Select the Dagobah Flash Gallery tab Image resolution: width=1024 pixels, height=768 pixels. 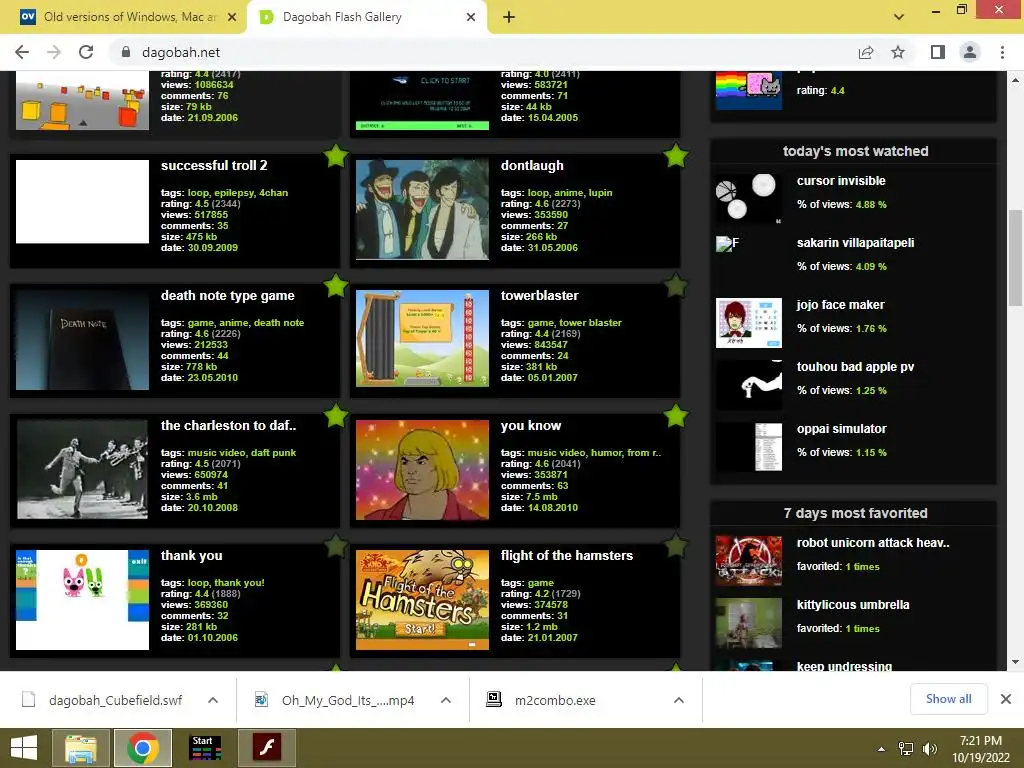(366, 18)
